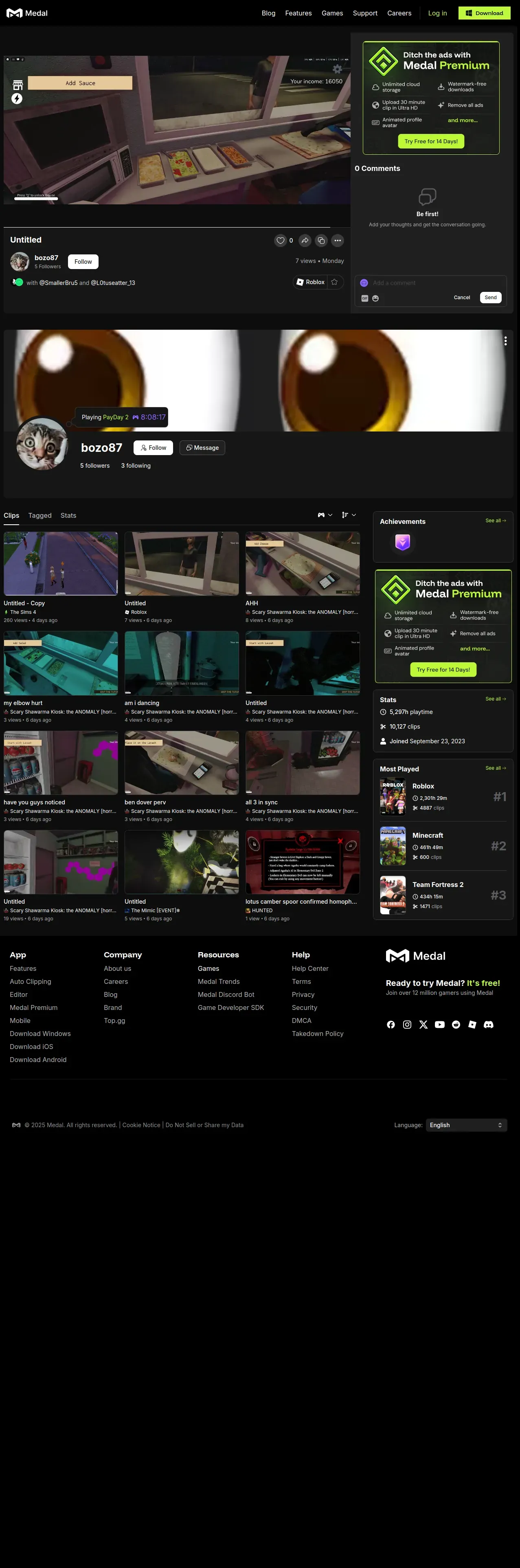
Task: Click the lightning bolt icon on the video
Action: (x=17, y=99)
